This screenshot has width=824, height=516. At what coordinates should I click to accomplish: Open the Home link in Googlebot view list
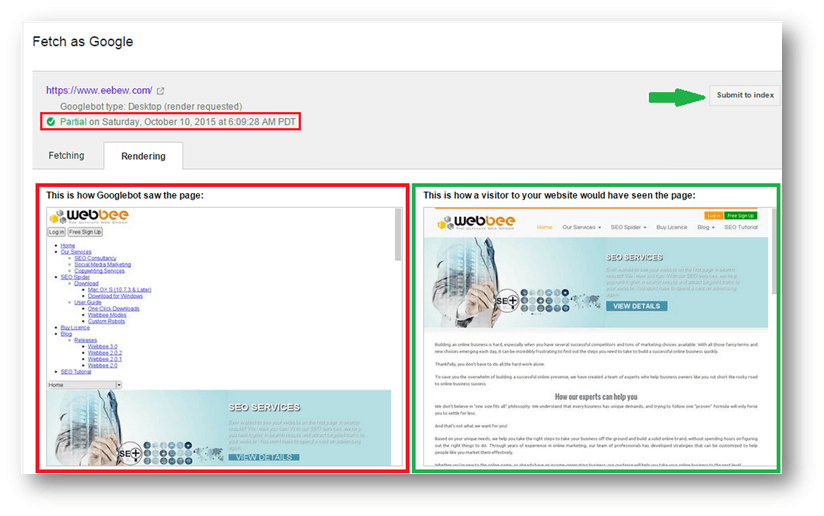point(68,245)
